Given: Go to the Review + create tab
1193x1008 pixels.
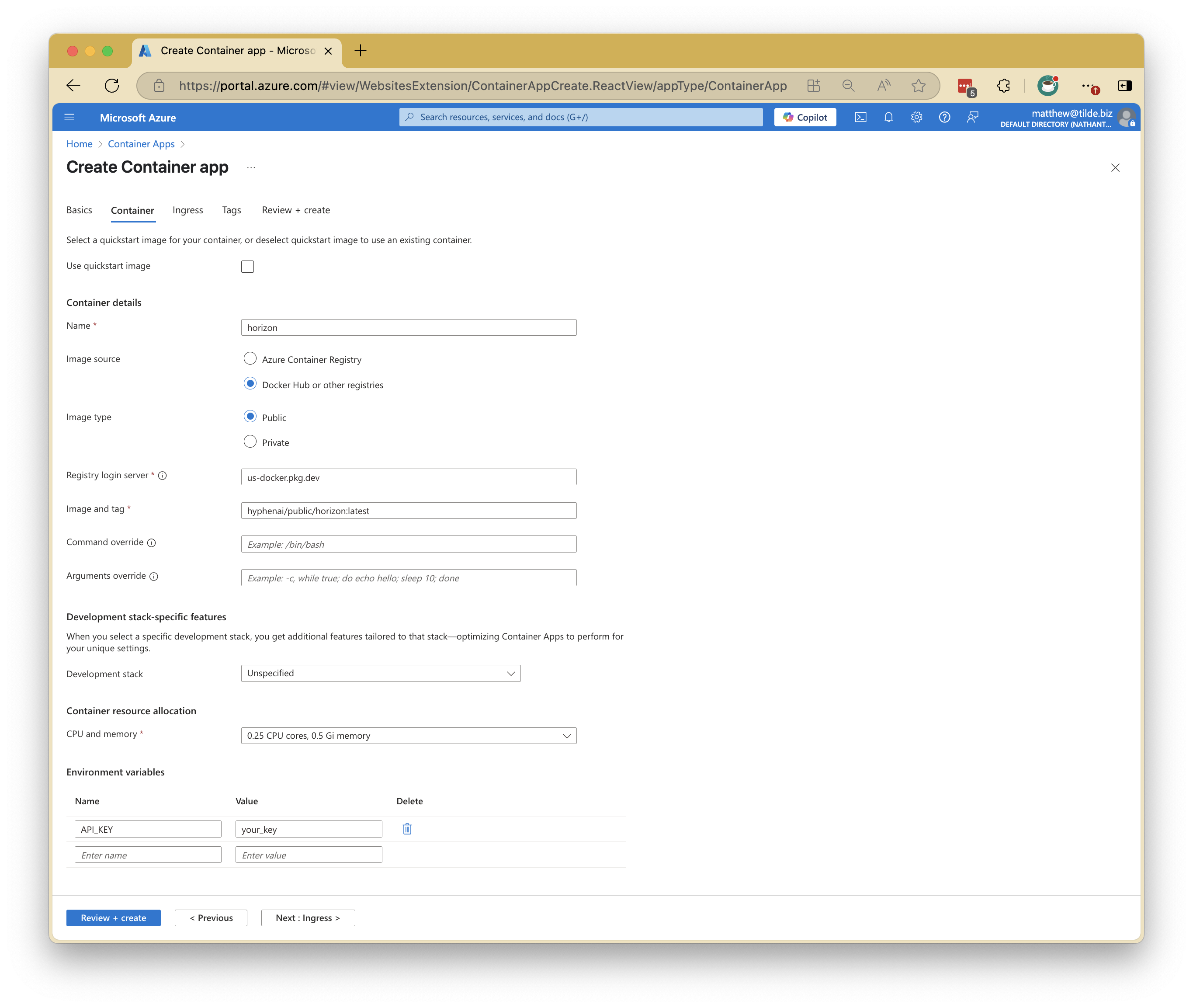Looking at the screenshot, I should [296, 210].
